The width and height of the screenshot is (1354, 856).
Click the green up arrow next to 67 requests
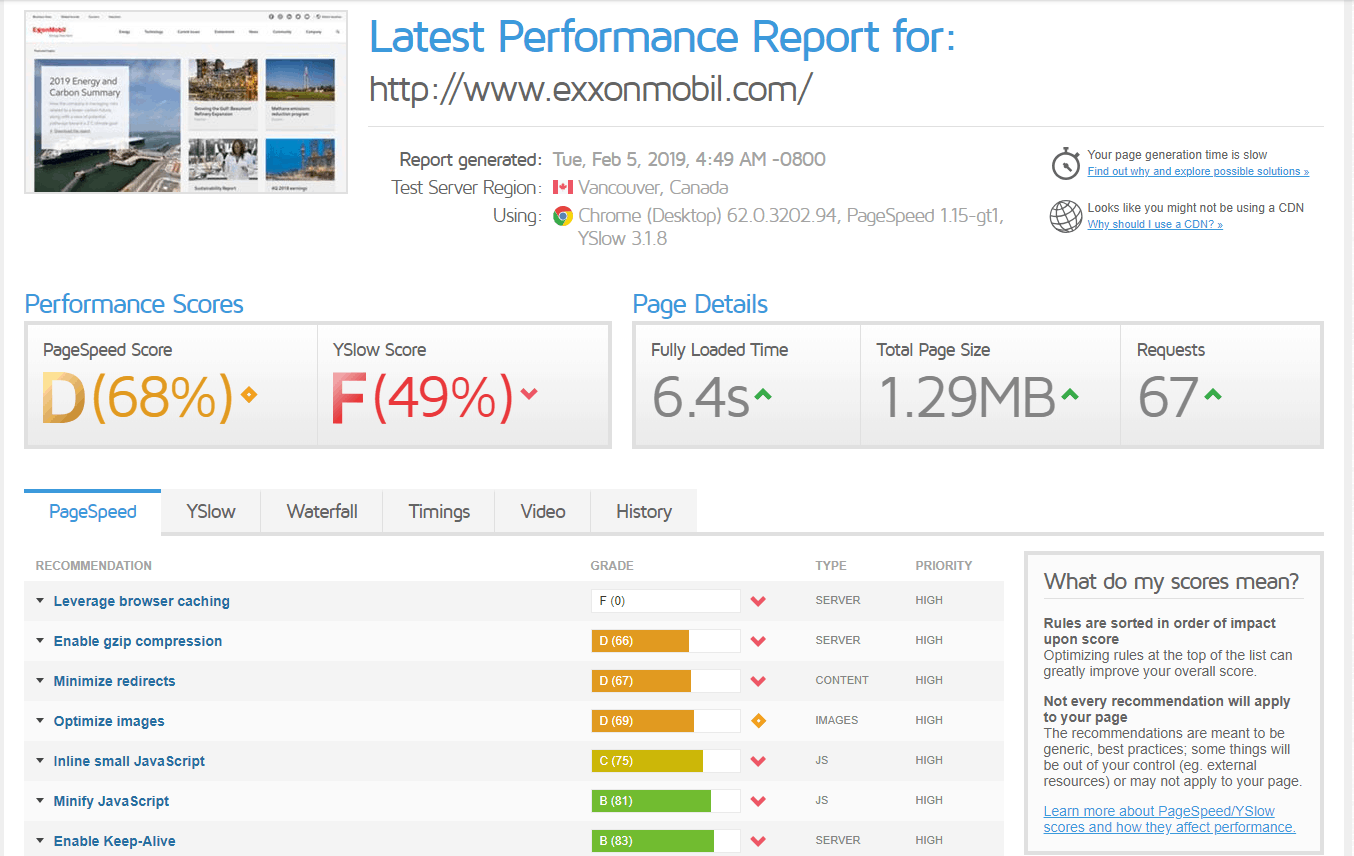[x=1213, y=395]
